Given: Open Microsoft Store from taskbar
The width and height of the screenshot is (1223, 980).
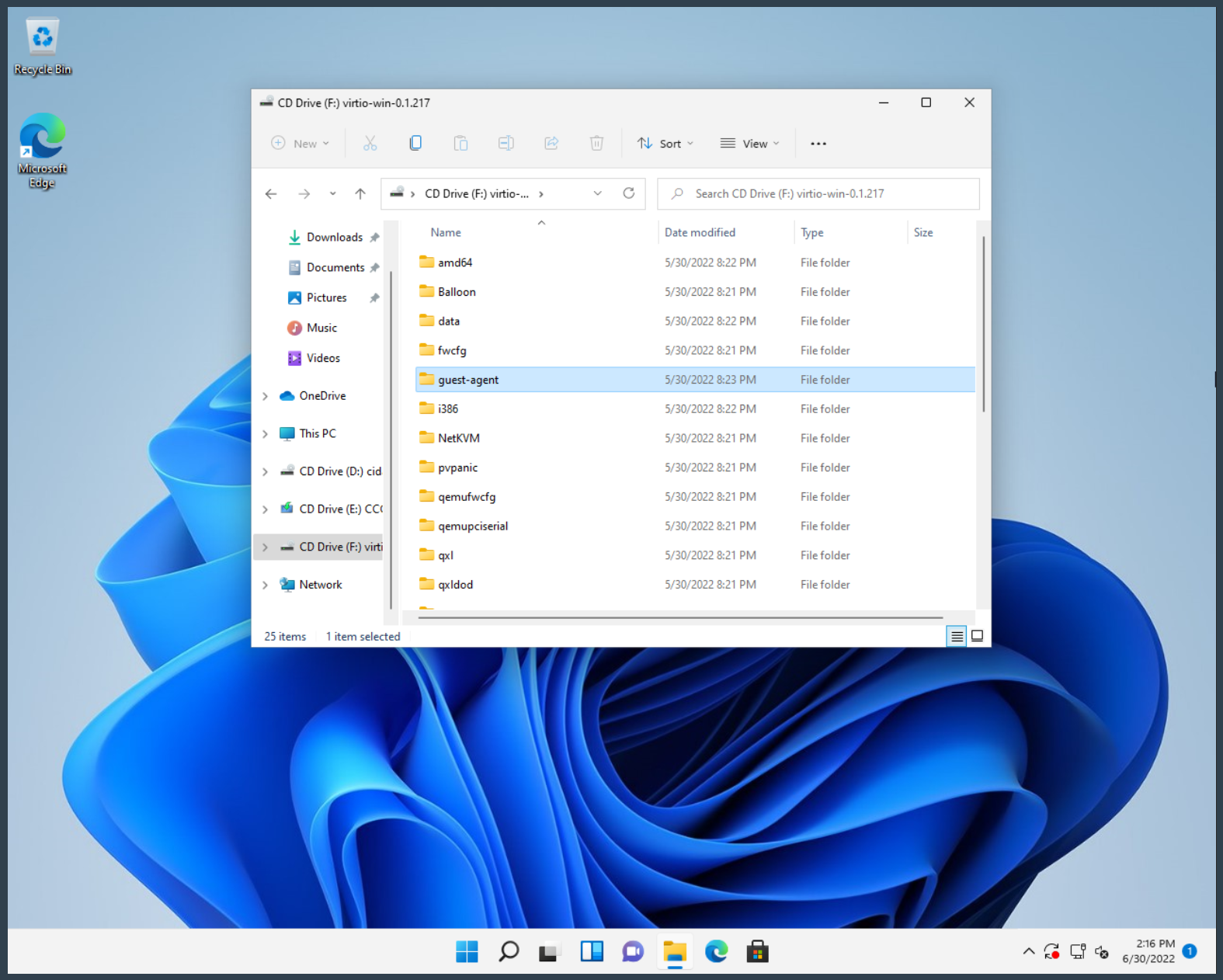Looking at the screenshot, I should 758,951.
